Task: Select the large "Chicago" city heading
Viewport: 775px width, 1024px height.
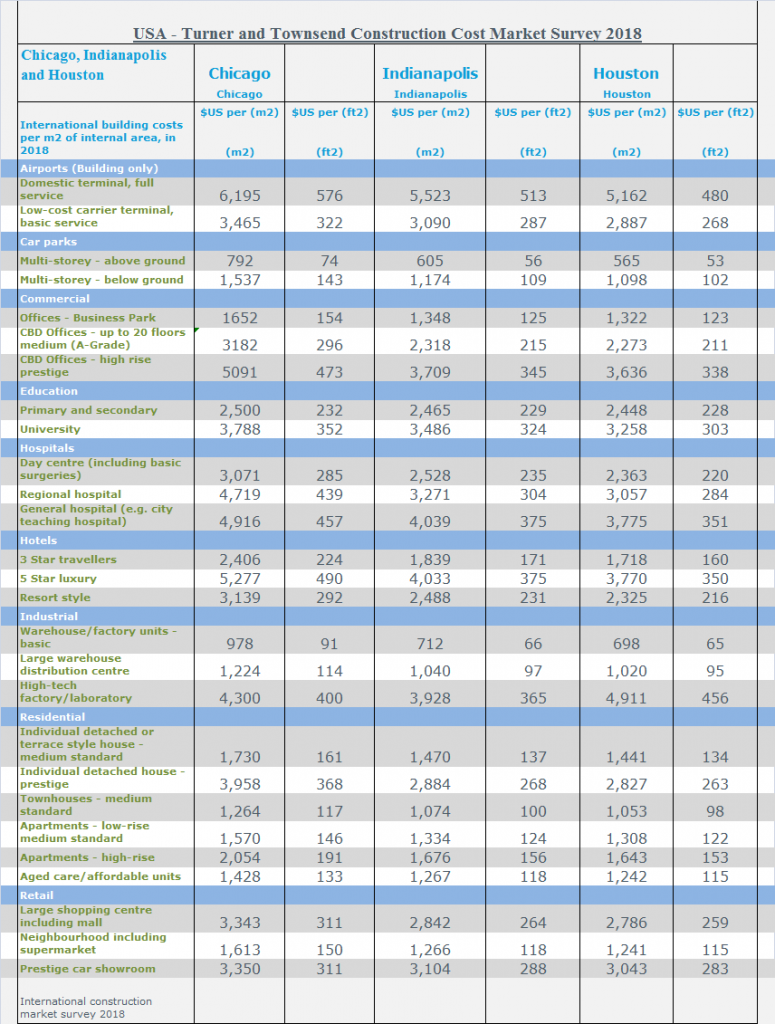Action: click(239, 74)
